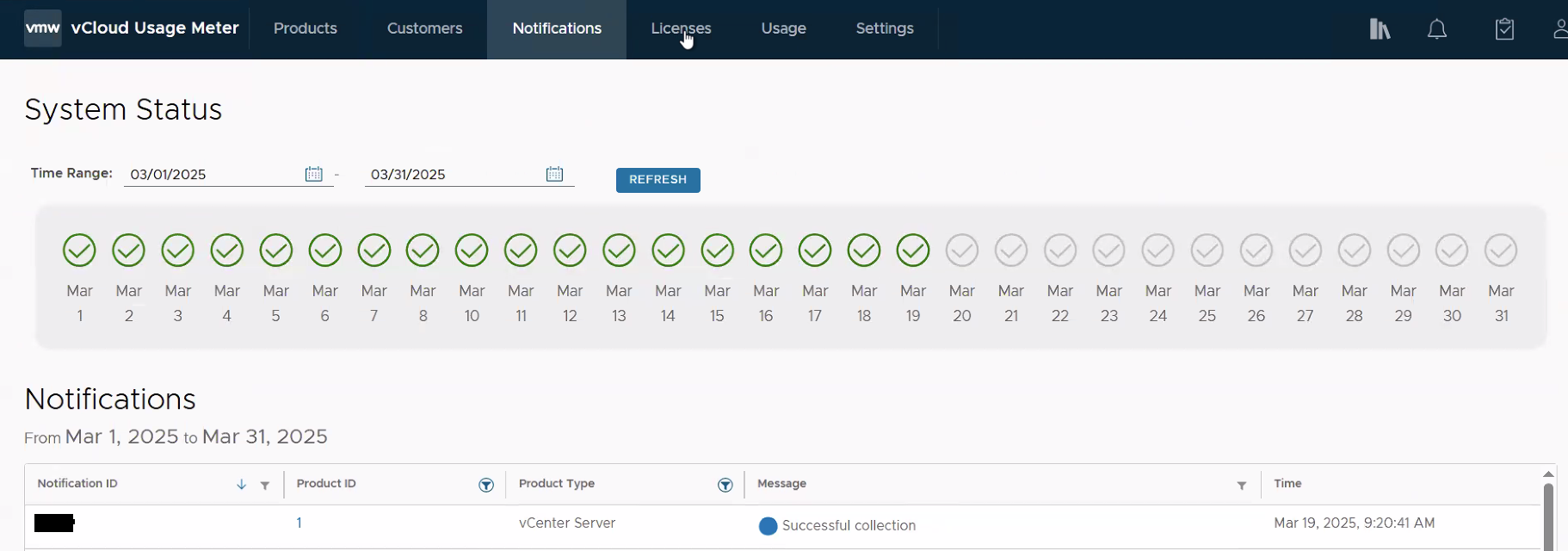Open the notifications bell icon

[1436, 29]
